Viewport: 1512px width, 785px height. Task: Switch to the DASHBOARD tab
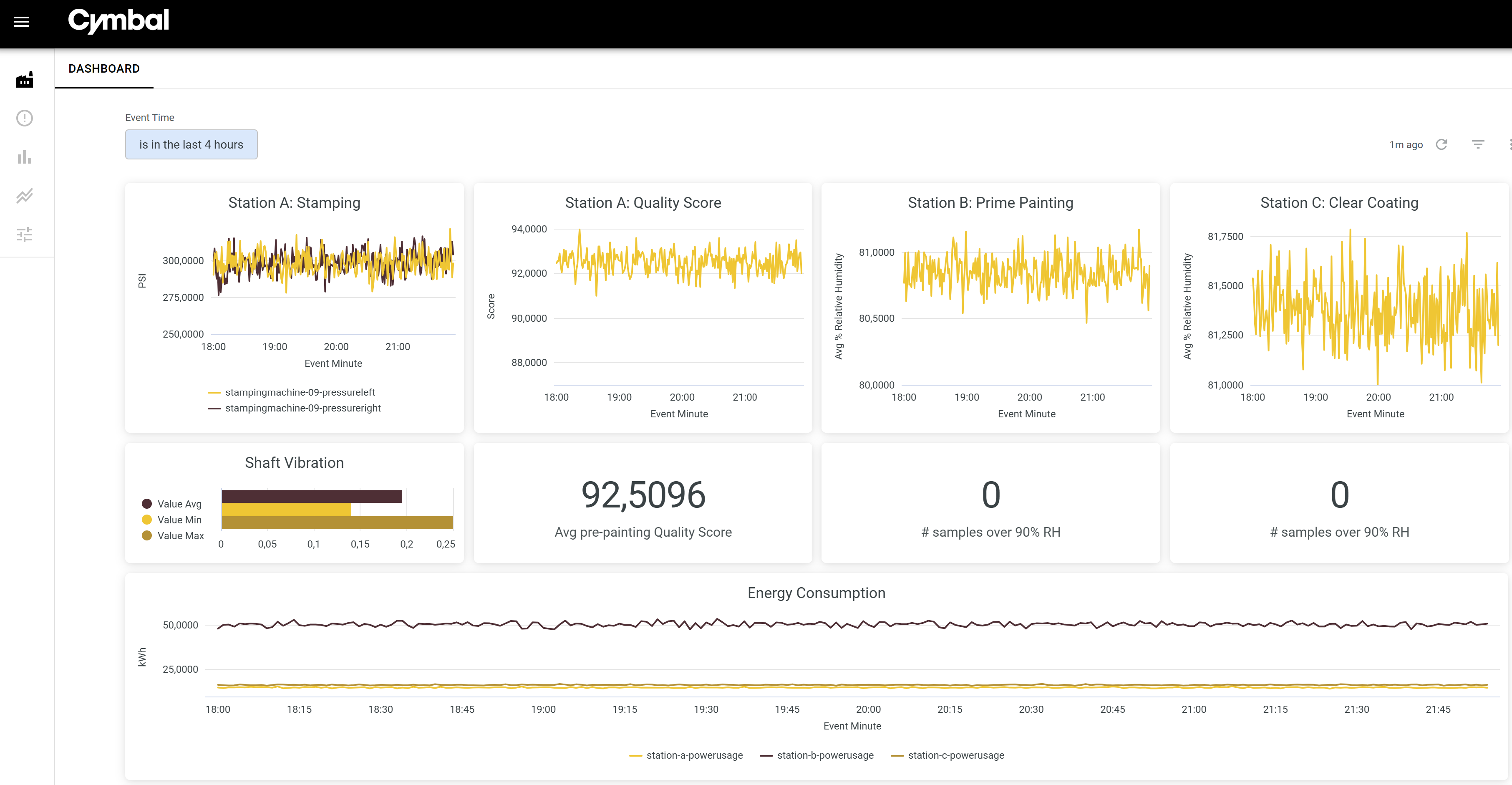click(104, 69)
